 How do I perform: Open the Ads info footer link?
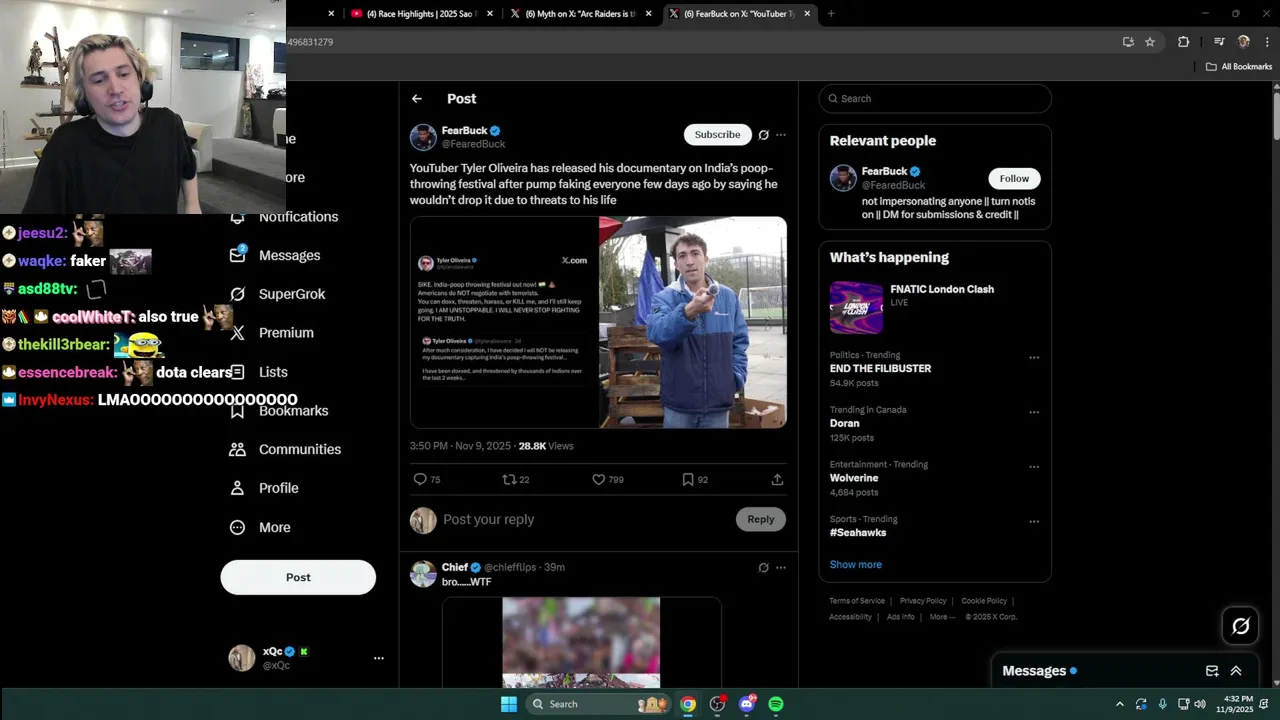click(x=901, y=617)
